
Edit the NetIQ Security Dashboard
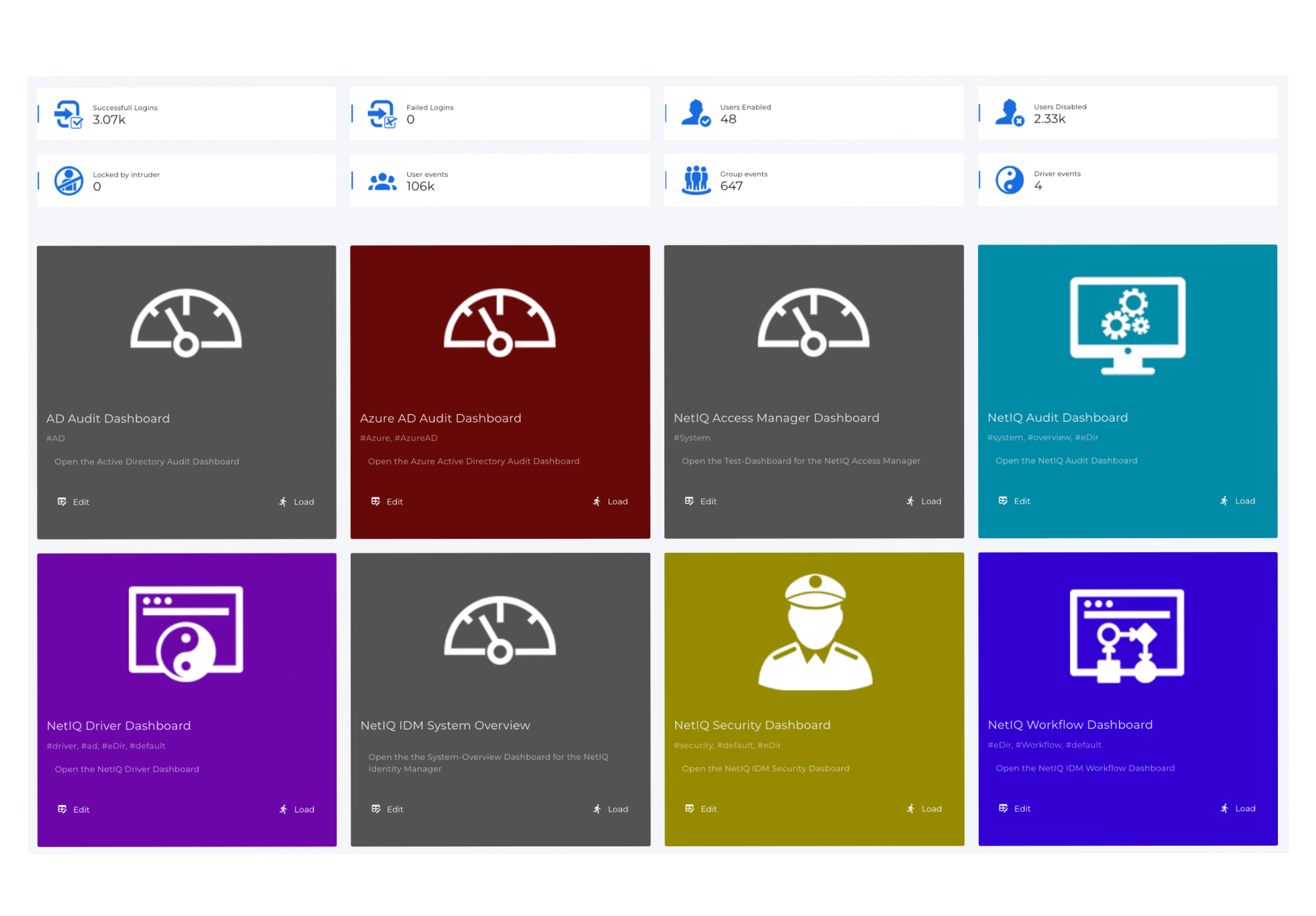click(x=701, y=809)
